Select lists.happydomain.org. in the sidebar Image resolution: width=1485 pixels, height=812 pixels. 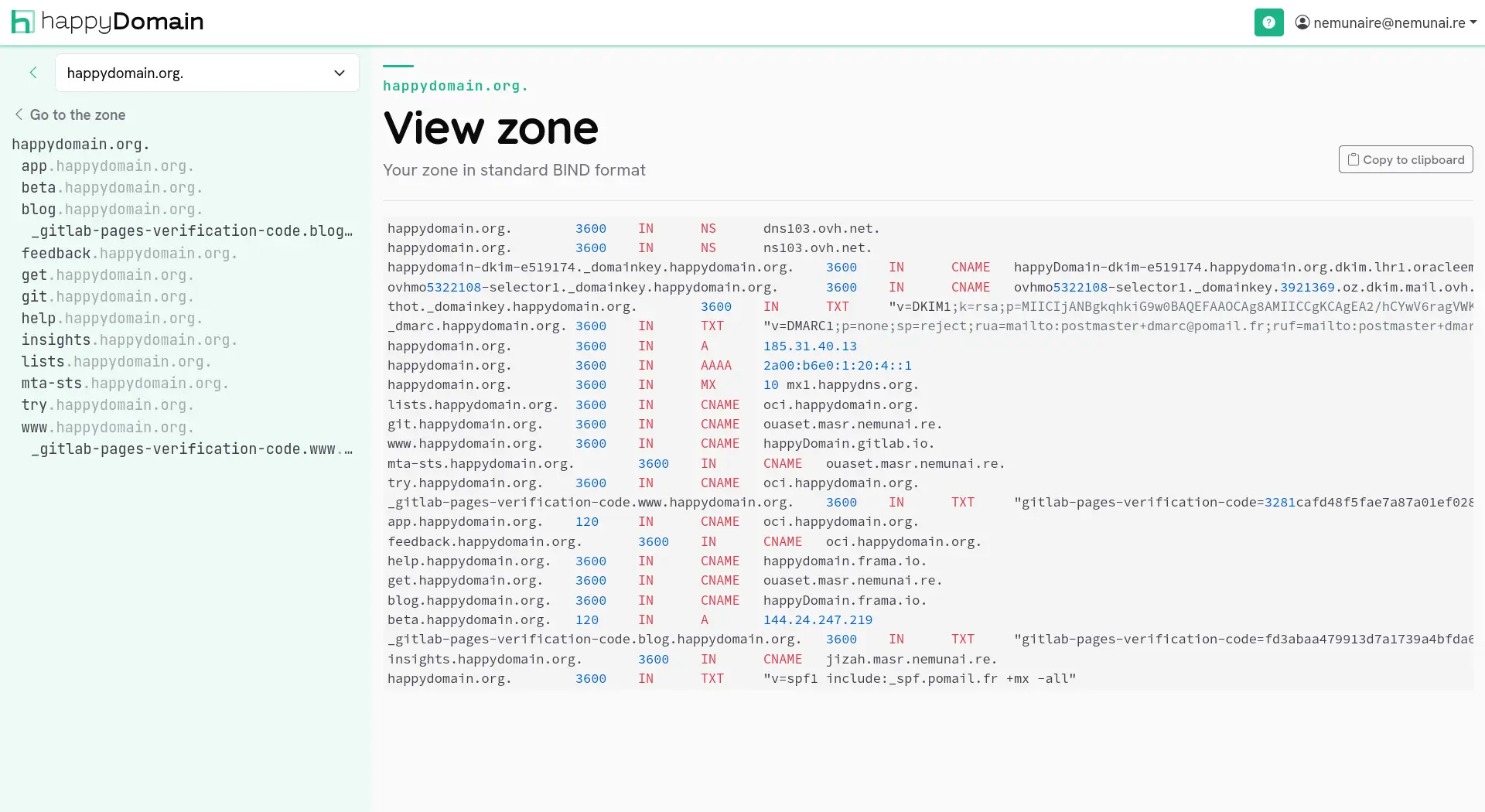click(116, 361)
